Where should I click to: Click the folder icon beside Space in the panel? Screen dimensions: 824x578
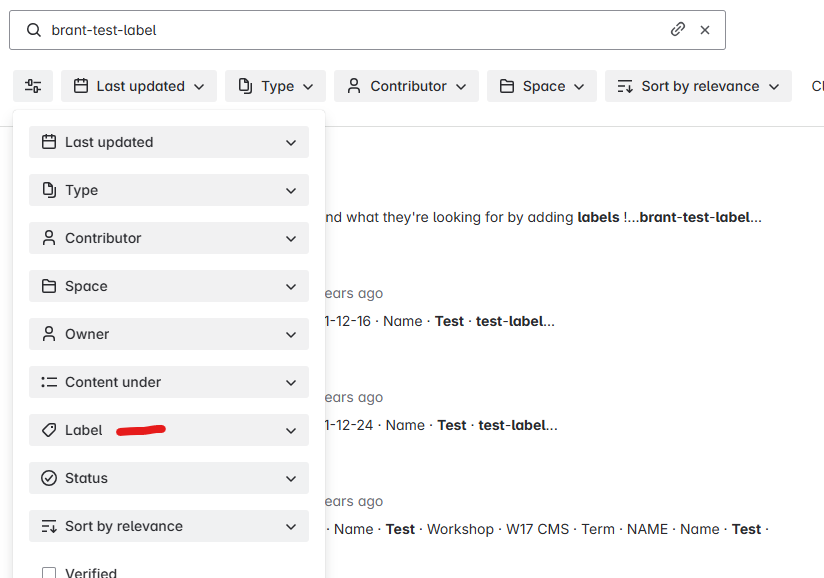click(x=48, y=286)
